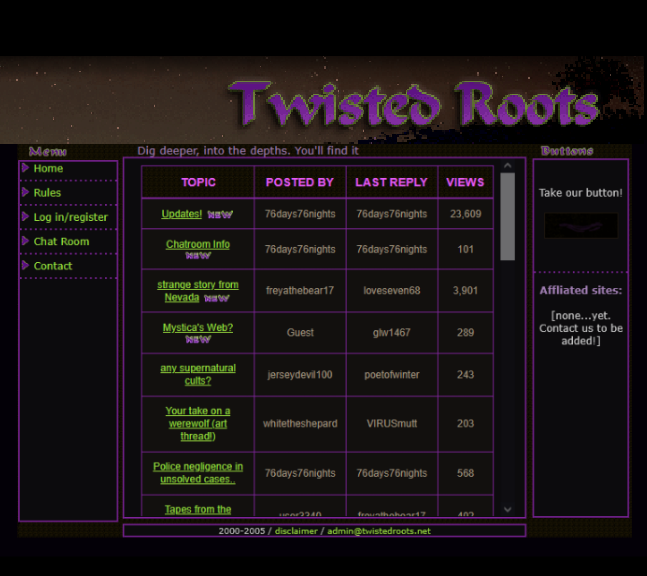The width and height of the screenshot is (647, 576).
Task: Click the arrow icon beside Chat Room
Action: (x=25, y=241)
